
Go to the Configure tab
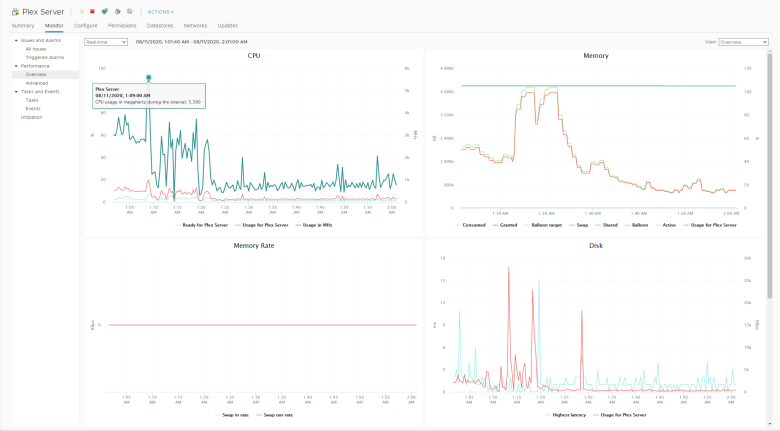click(x=86, y=25)
